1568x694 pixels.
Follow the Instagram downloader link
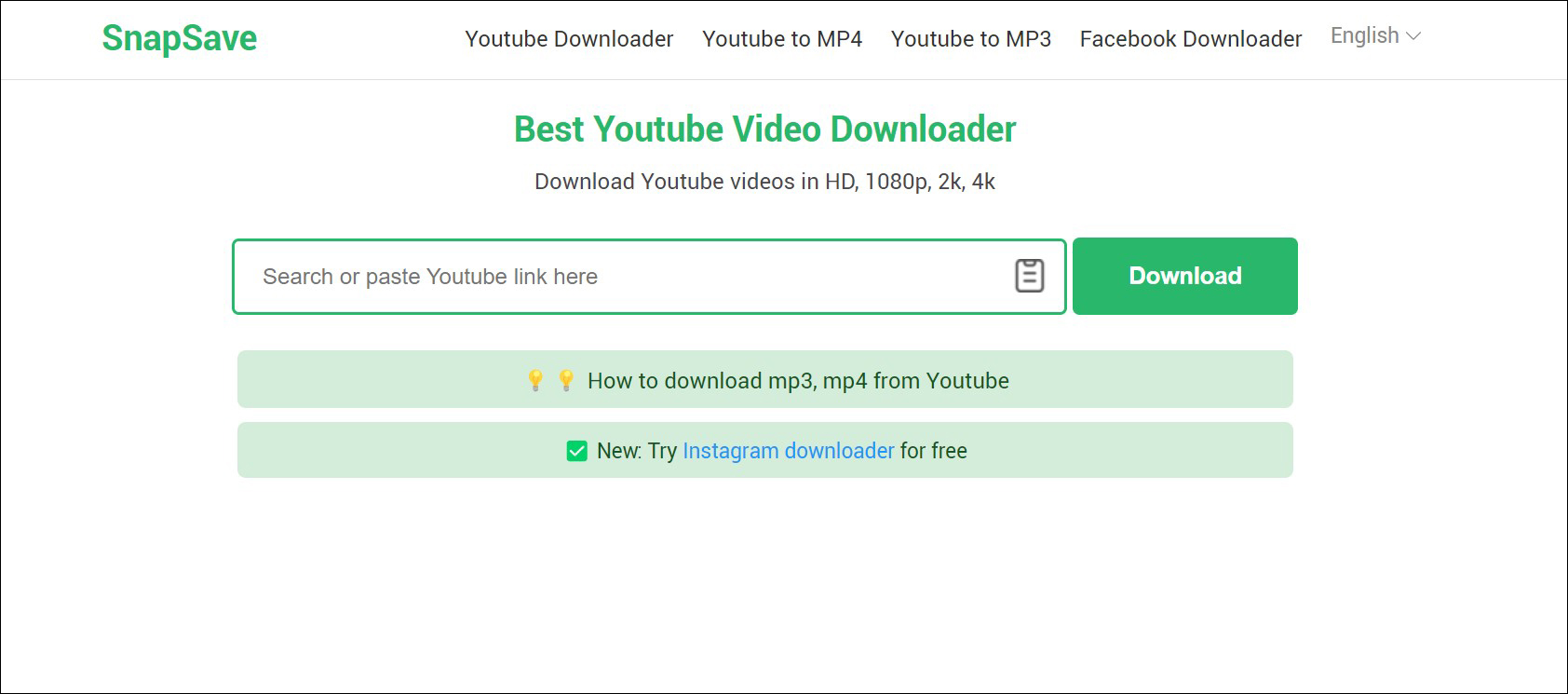(x=788, y=451)
